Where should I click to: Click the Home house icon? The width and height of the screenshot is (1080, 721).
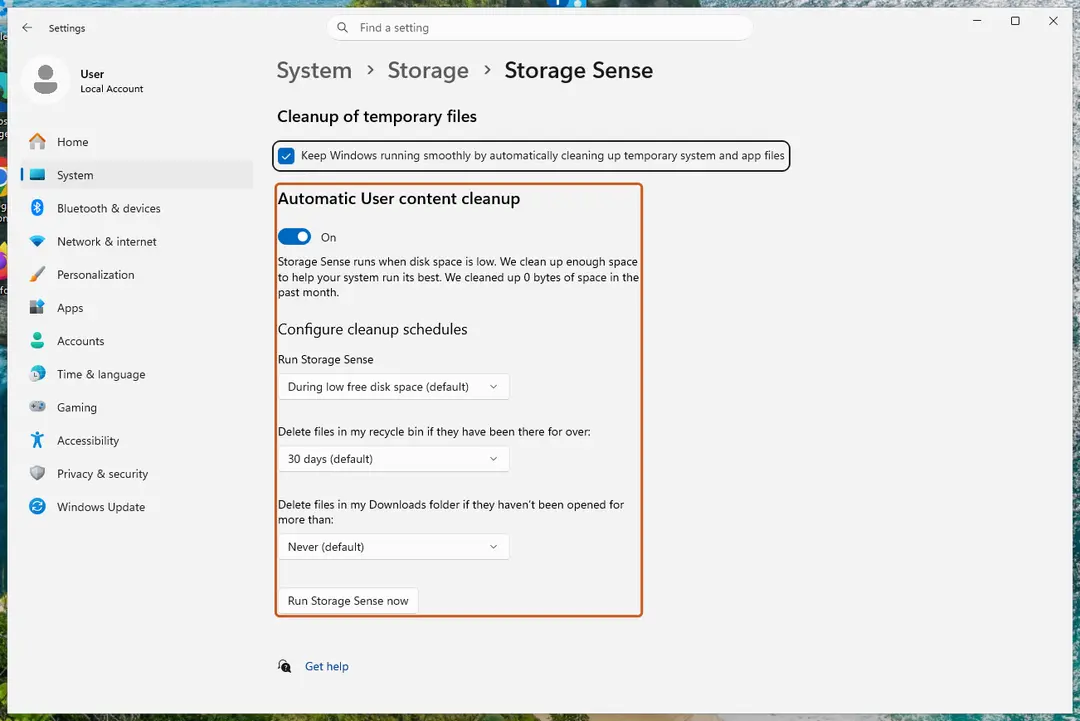pos(37,142)
